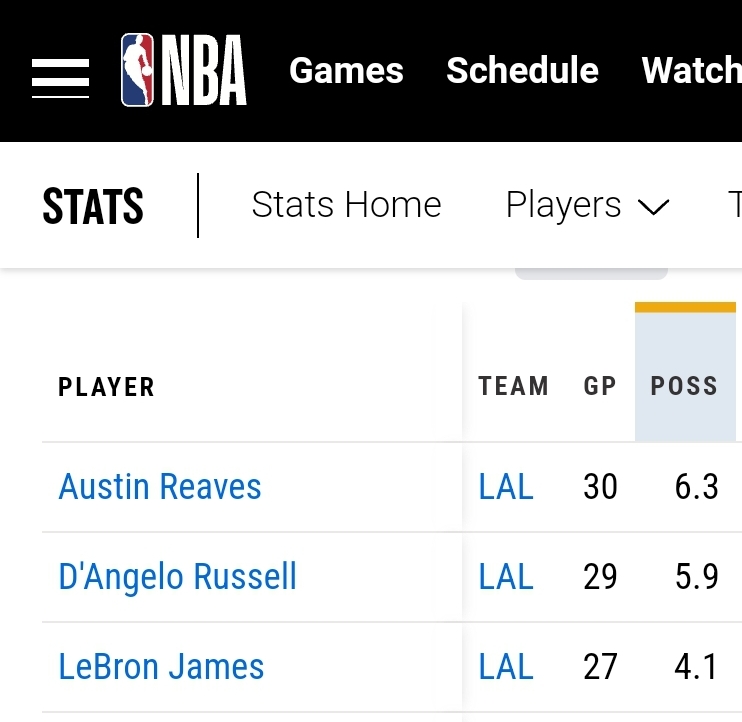Open the hamburger navigation menu
742x722 pixels.
[x=60, y=77]
